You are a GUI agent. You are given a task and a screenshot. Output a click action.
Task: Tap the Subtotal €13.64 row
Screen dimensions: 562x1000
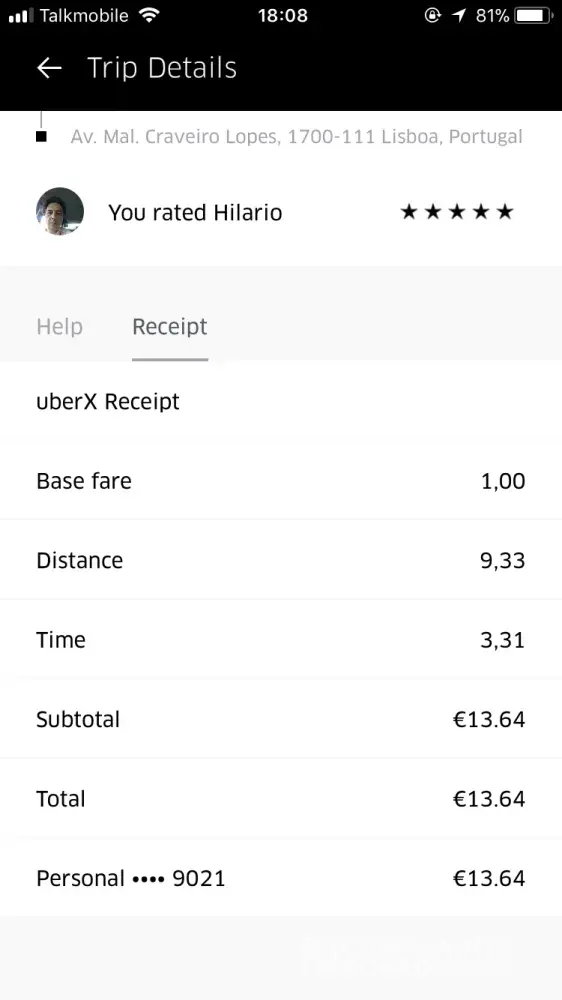coord(281,719)
